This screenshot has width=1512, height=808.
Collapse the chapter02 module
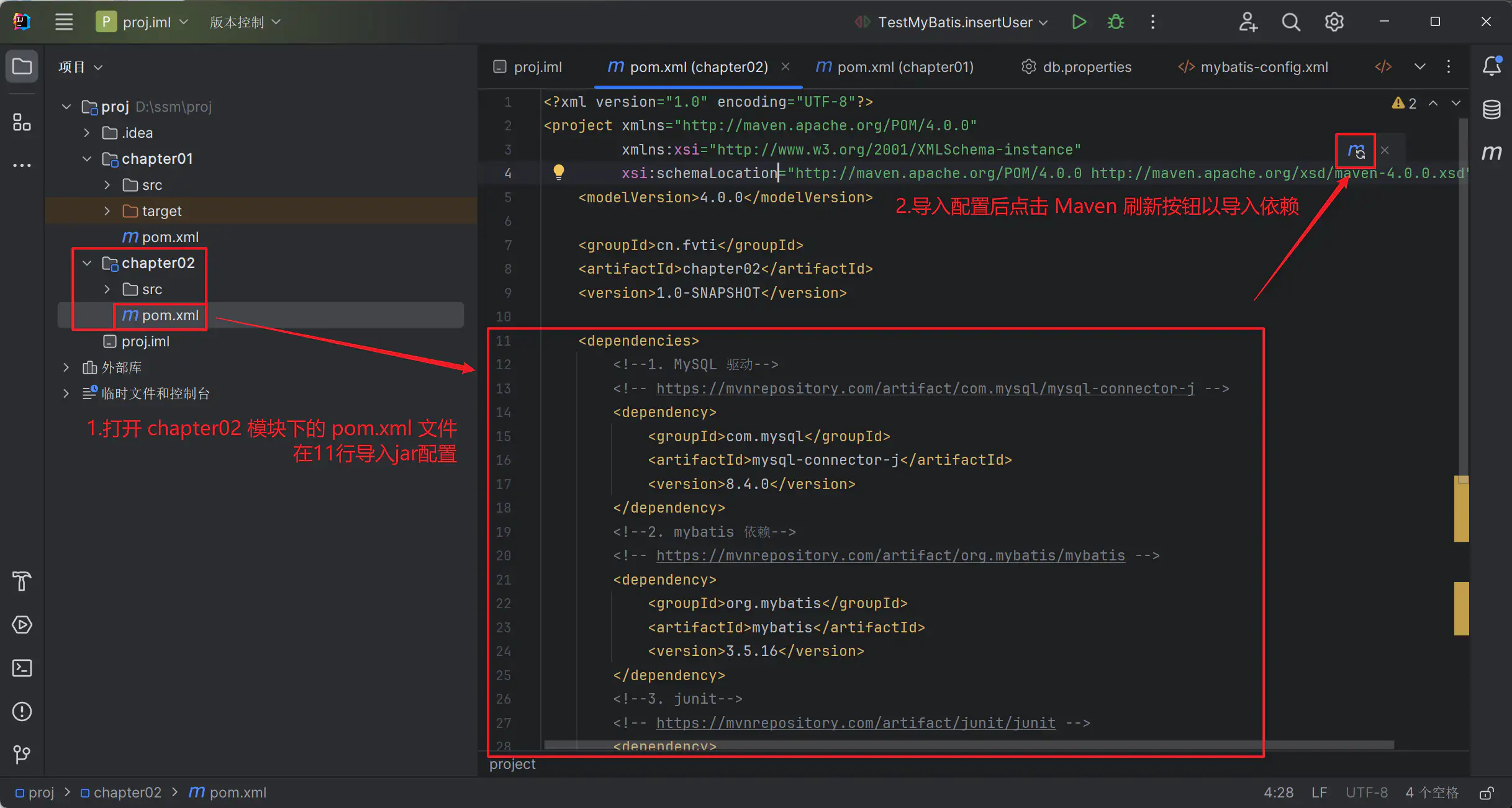[x=86, y=263]
